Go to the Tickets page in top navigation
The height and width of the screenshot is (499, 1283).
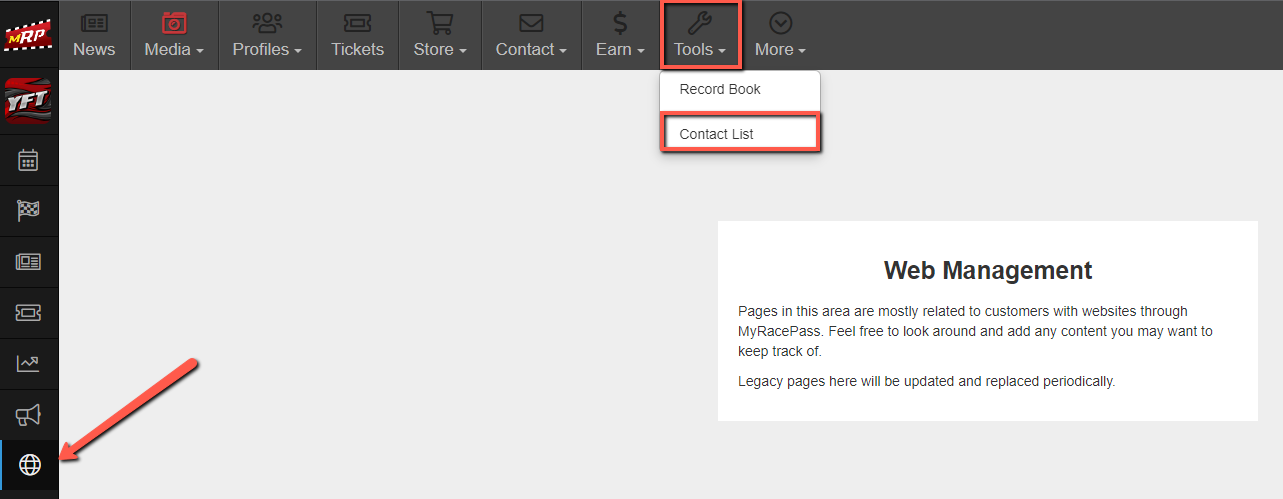point(358,35)
